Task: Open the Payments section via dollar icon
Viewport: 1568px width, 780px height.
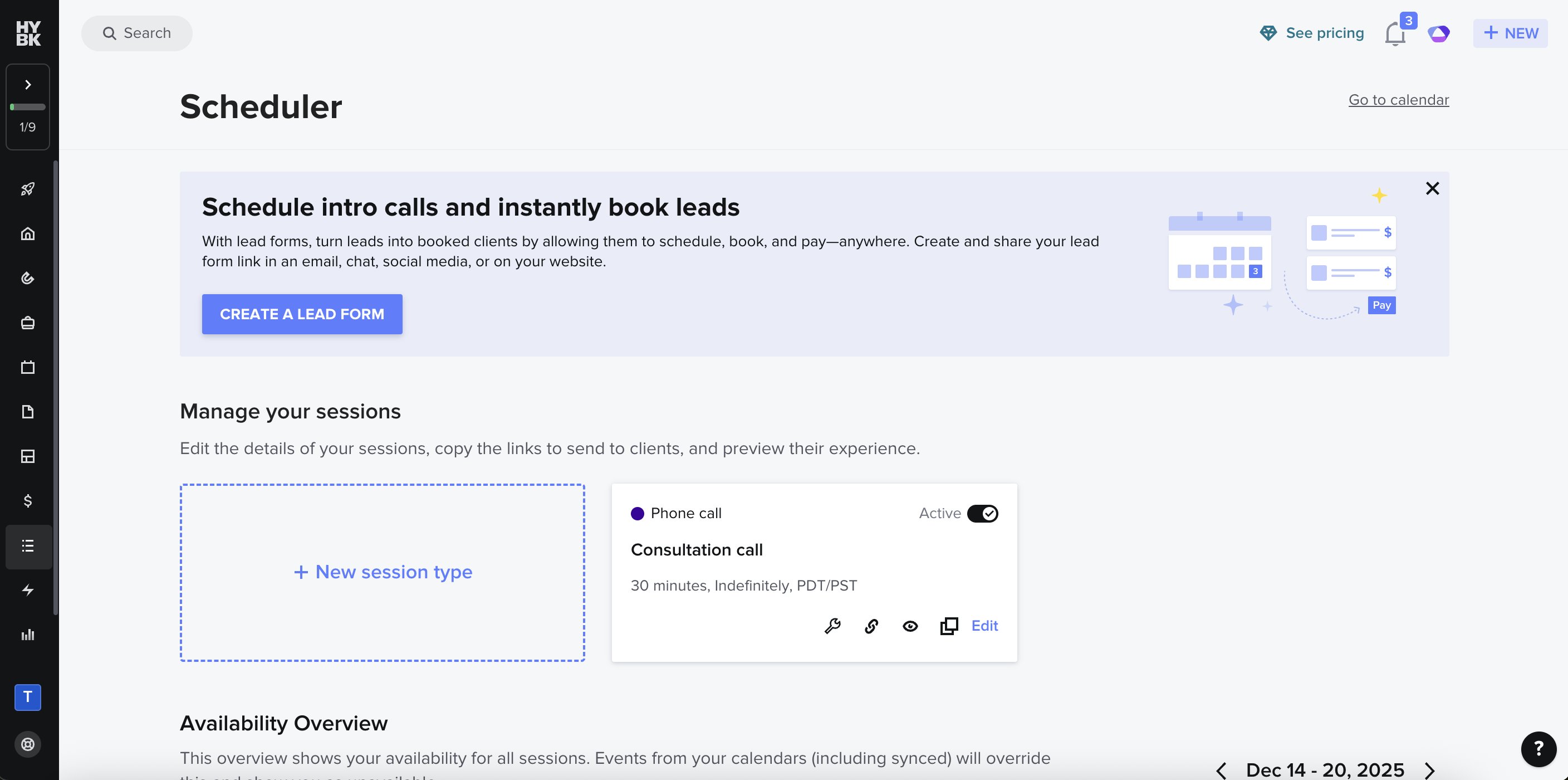Action: (27, 501)
